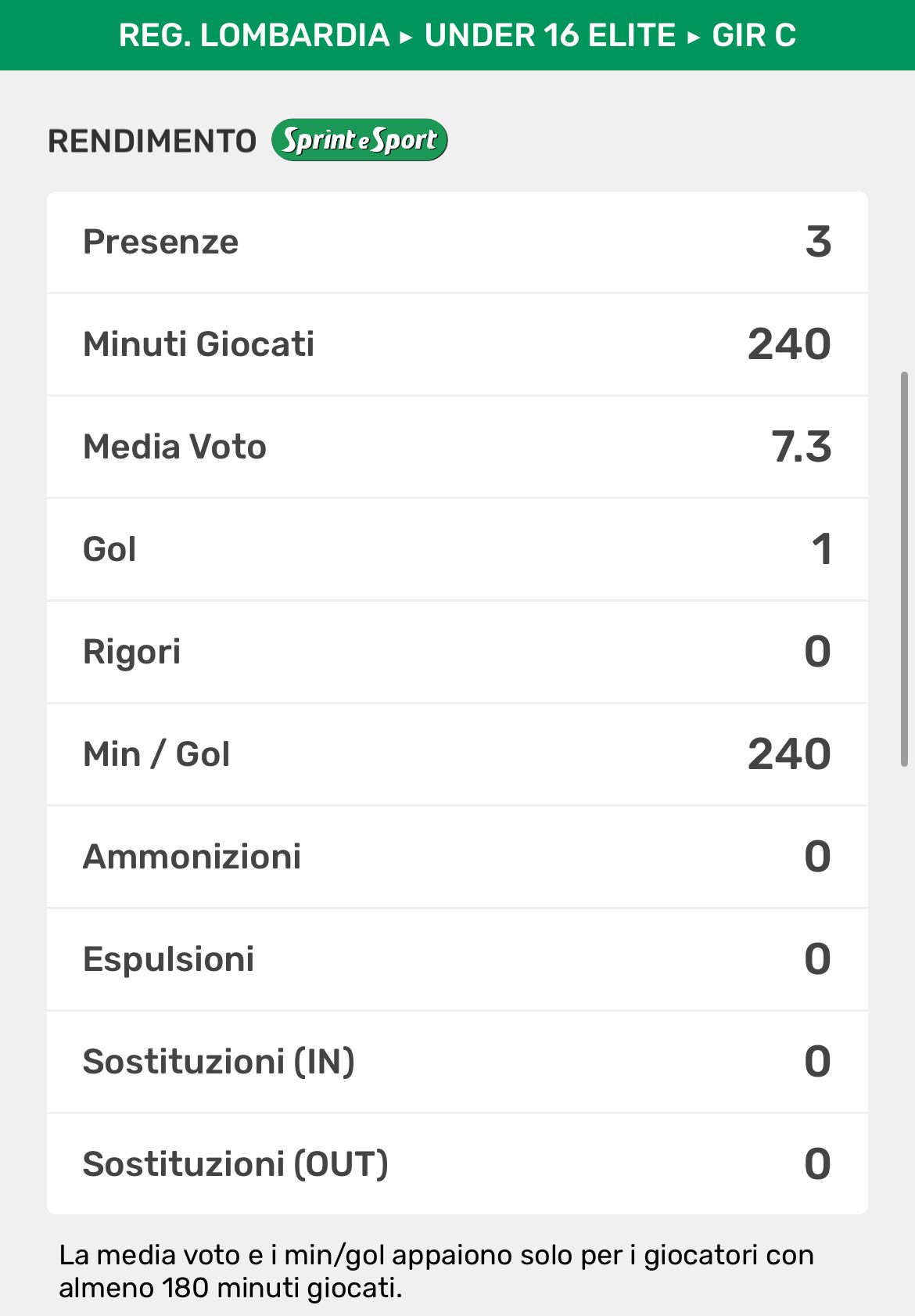The height and width of the screenshot is (1316, 915).
Task: Tap GIR C in the header
Action: [x=754, y=35]
